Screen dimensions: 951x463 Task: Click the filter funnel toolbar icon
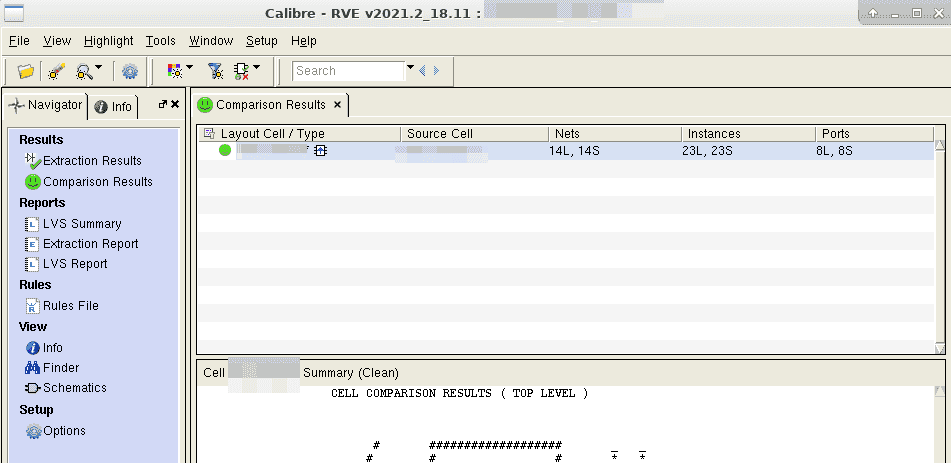pyautogui.click(x=214, y=71)
